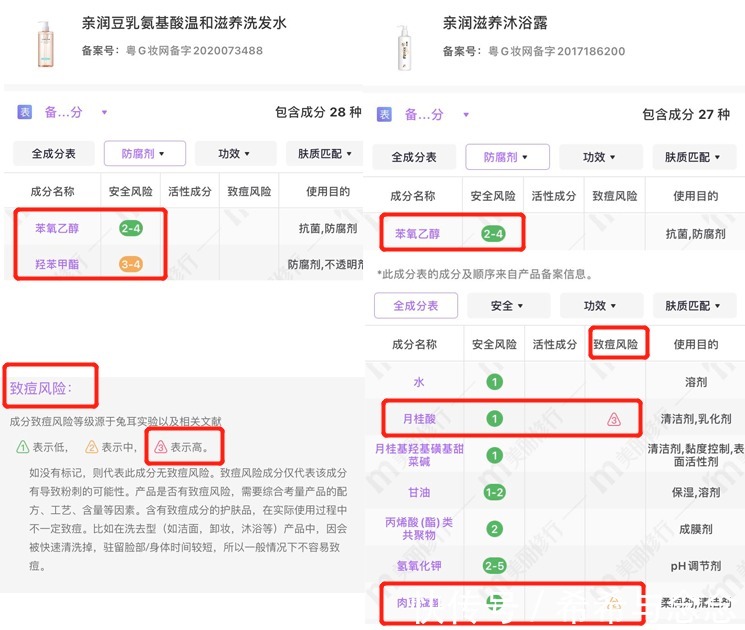Click orange triangle 2 medium-risk legend icon
The width and height of the screenshot is (745, 630).
point(91,447)
